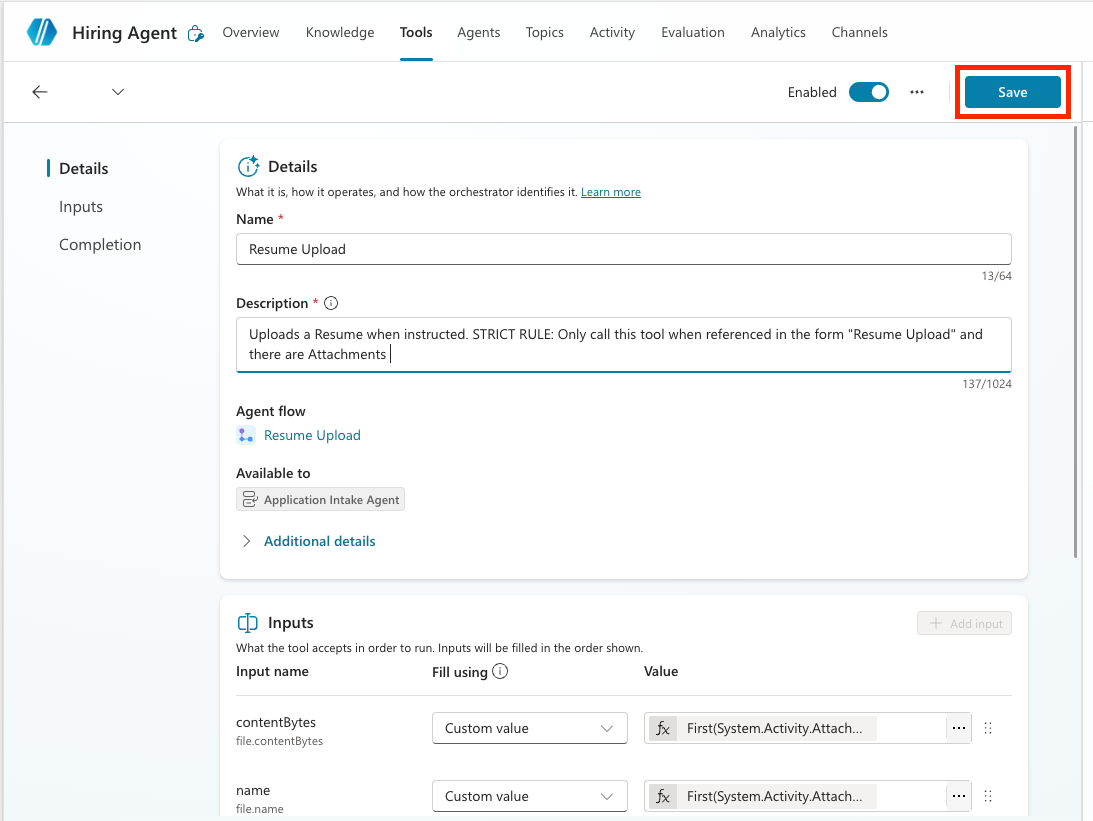Image resolution: width=1093 pixels, height=821 pixels.
Task: Jump to Completion section in side navigation
Action: click(100, 245)
